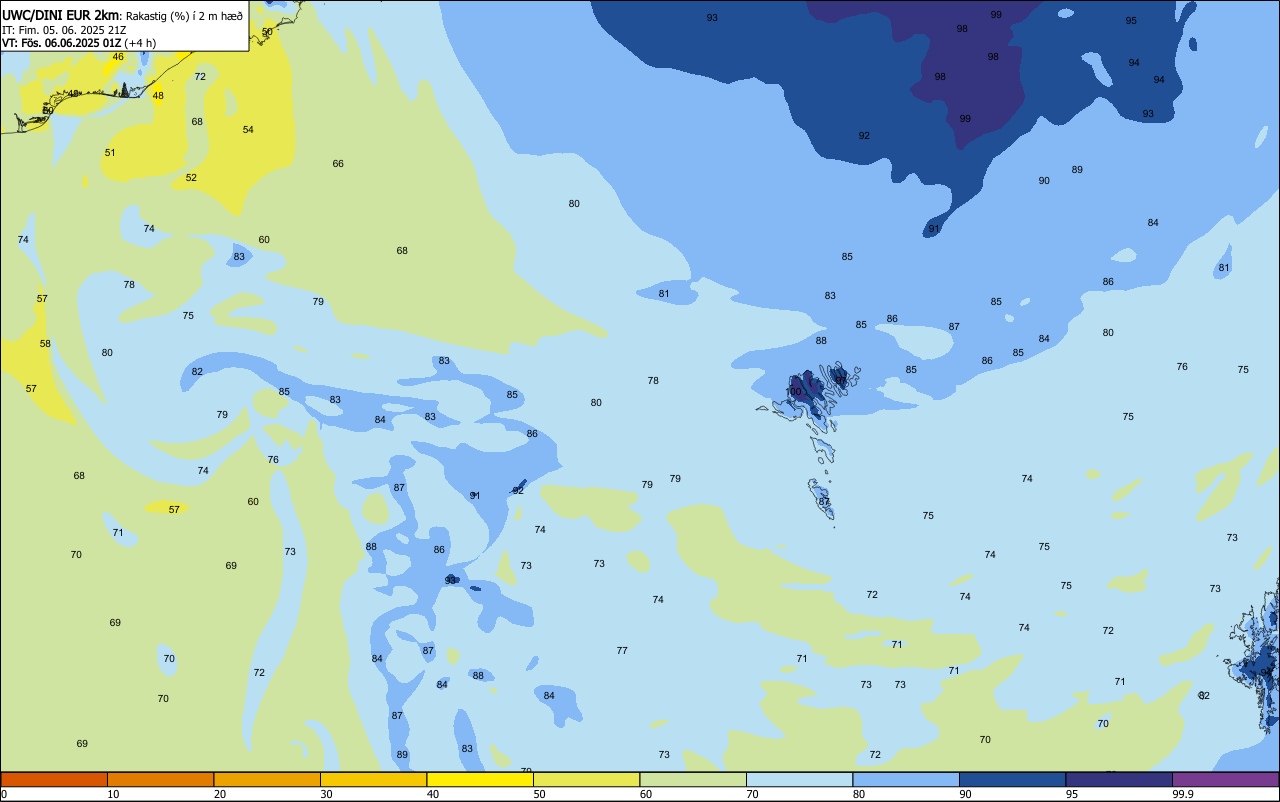
Task: Click the 'UWC/DINI EUR 2km' title text
Action: 62,15
